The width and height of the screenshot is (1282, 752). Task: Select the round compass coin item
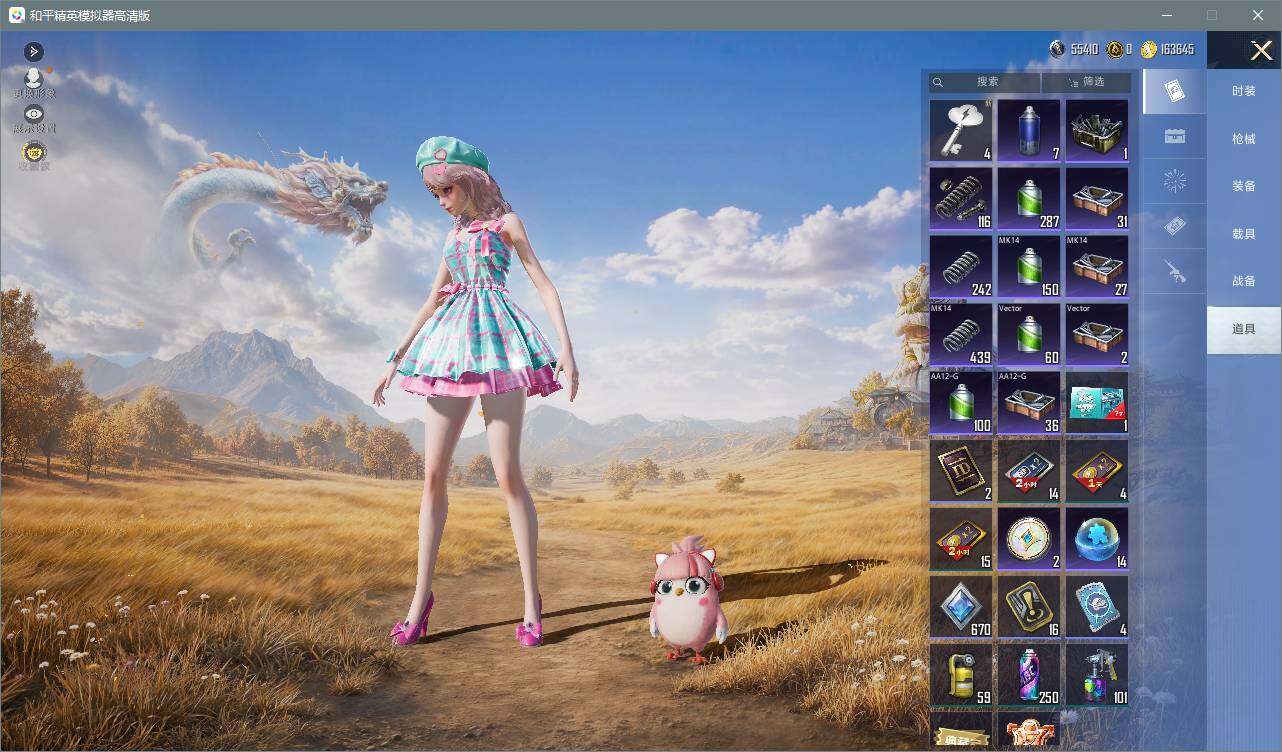[1029, 538]
